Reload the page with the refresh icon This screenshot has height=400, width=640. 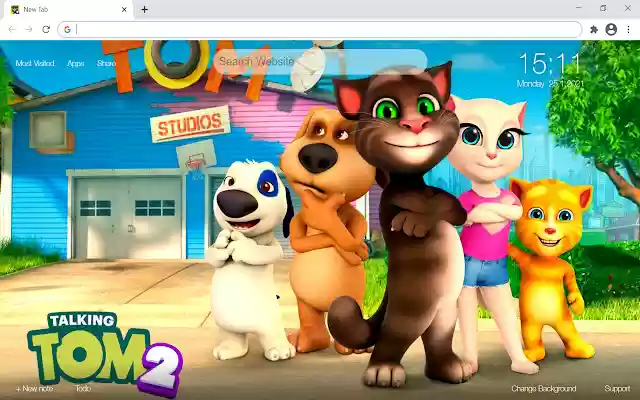[x=46, y=29]
